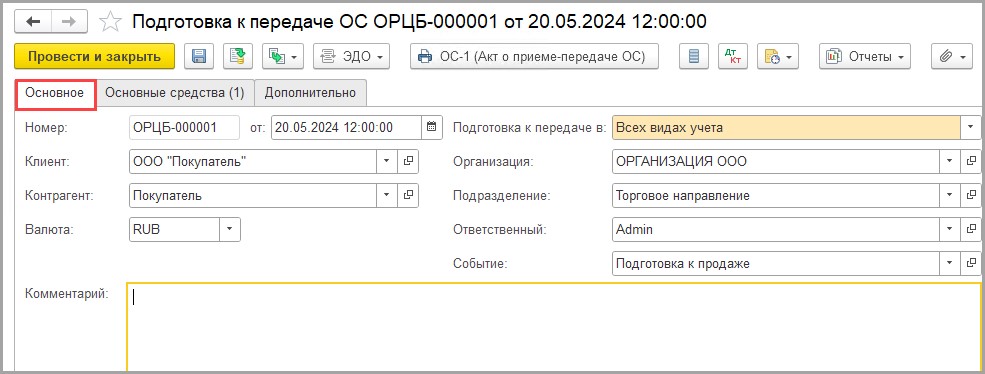Open attached files paperclip menu
Screen dimensions: 985x374
pyautogui.click(x=952, y=57)
